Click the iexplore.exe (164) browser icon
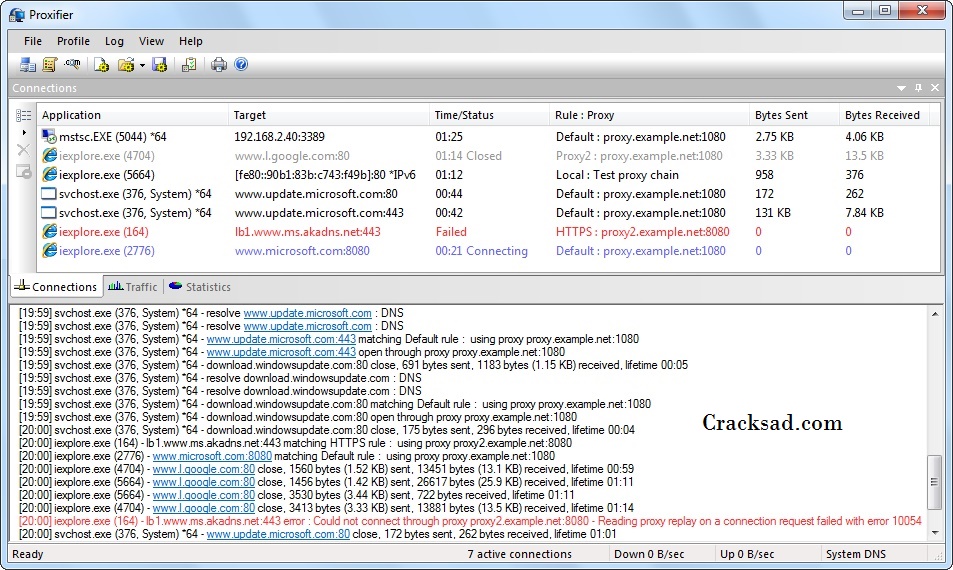Screen dimensions: 953x570 [49, 232]
